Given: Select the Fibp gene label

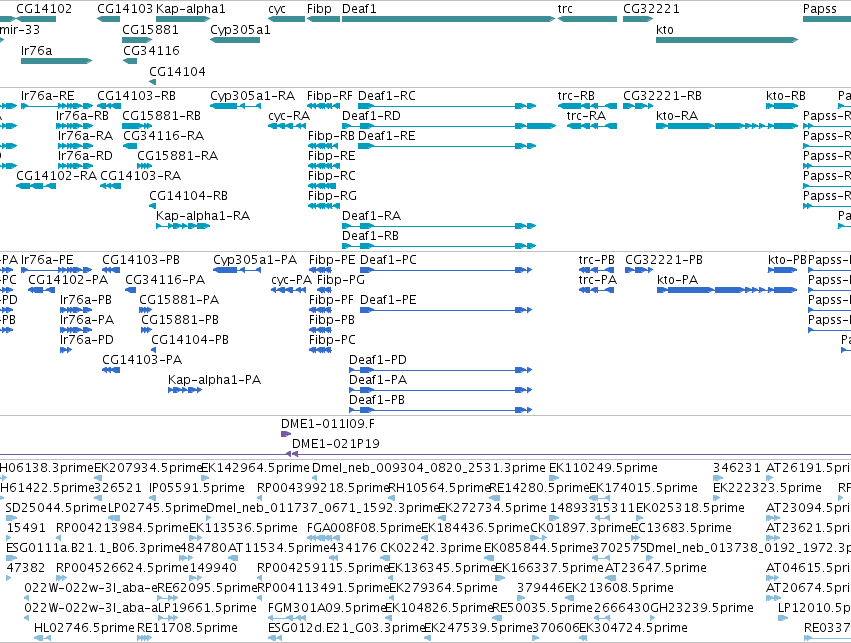Looking at the screenshot, I should [319, 9].
